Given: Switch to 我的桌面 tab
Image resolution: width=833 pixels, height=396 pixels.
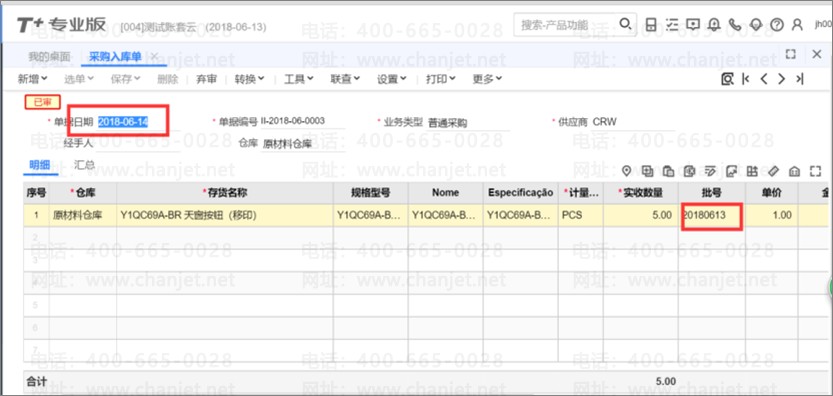Looking at the screenshot, I should (49, 56).
